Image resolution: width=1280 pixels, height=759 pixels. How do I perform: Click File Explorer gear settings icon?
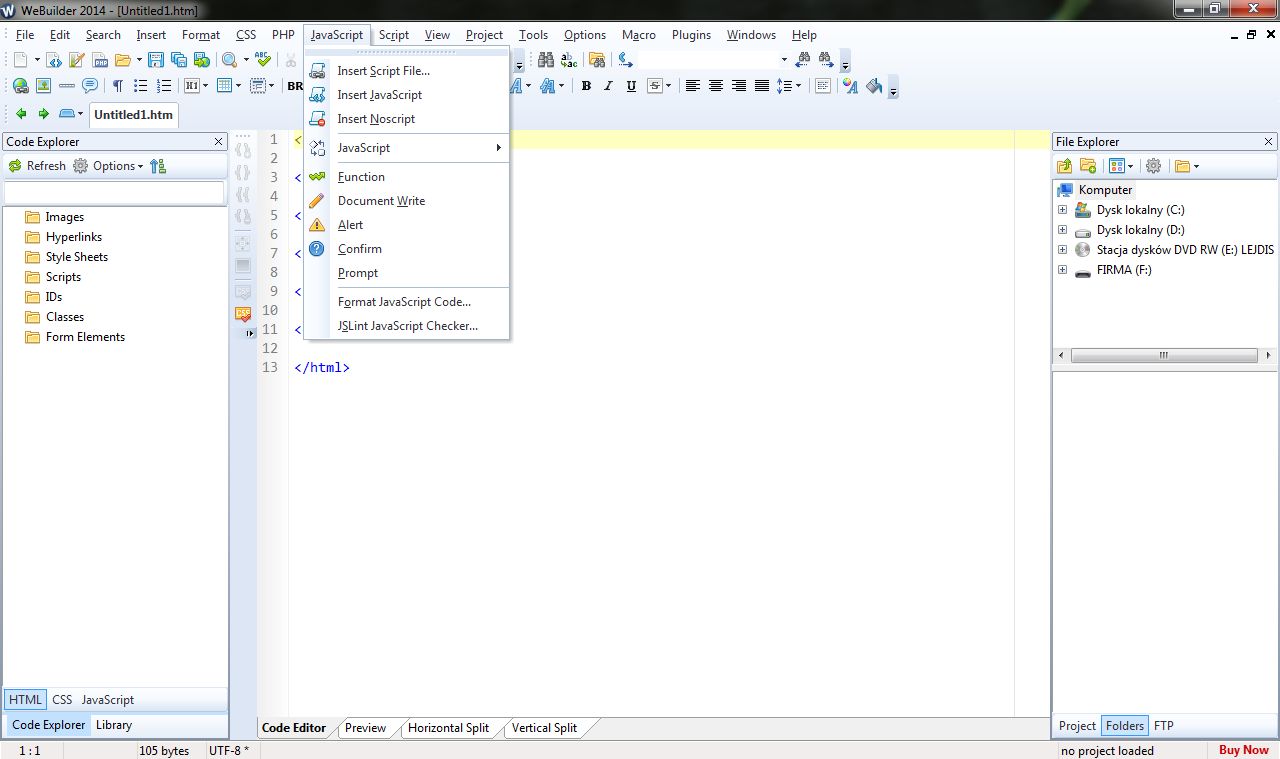(1153, 166)
